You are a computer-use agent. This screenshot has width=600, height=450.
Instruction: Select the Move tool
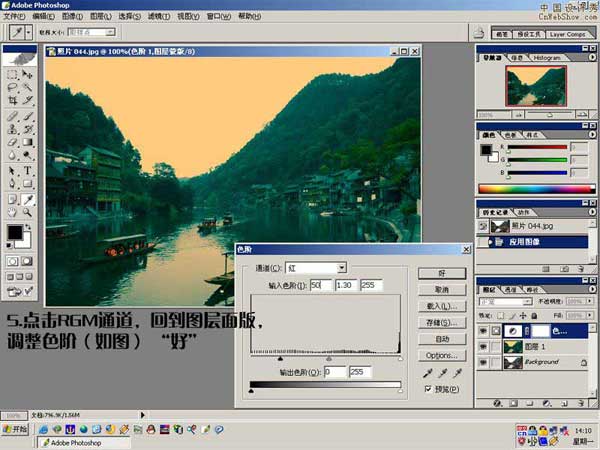[27, 74]
